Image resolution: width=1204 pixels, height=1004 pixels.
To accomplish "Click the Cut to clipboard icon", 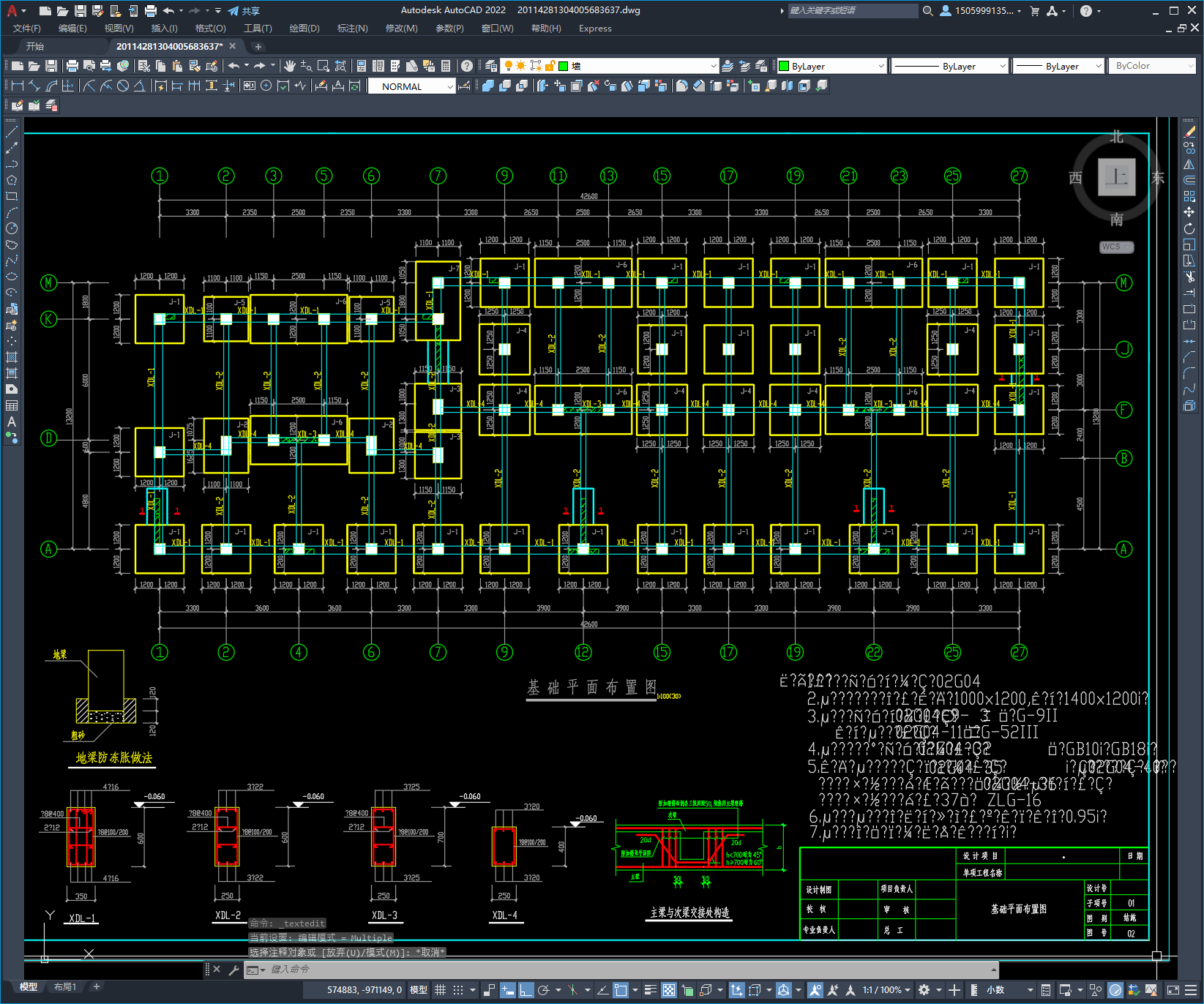I will point(144,66).
